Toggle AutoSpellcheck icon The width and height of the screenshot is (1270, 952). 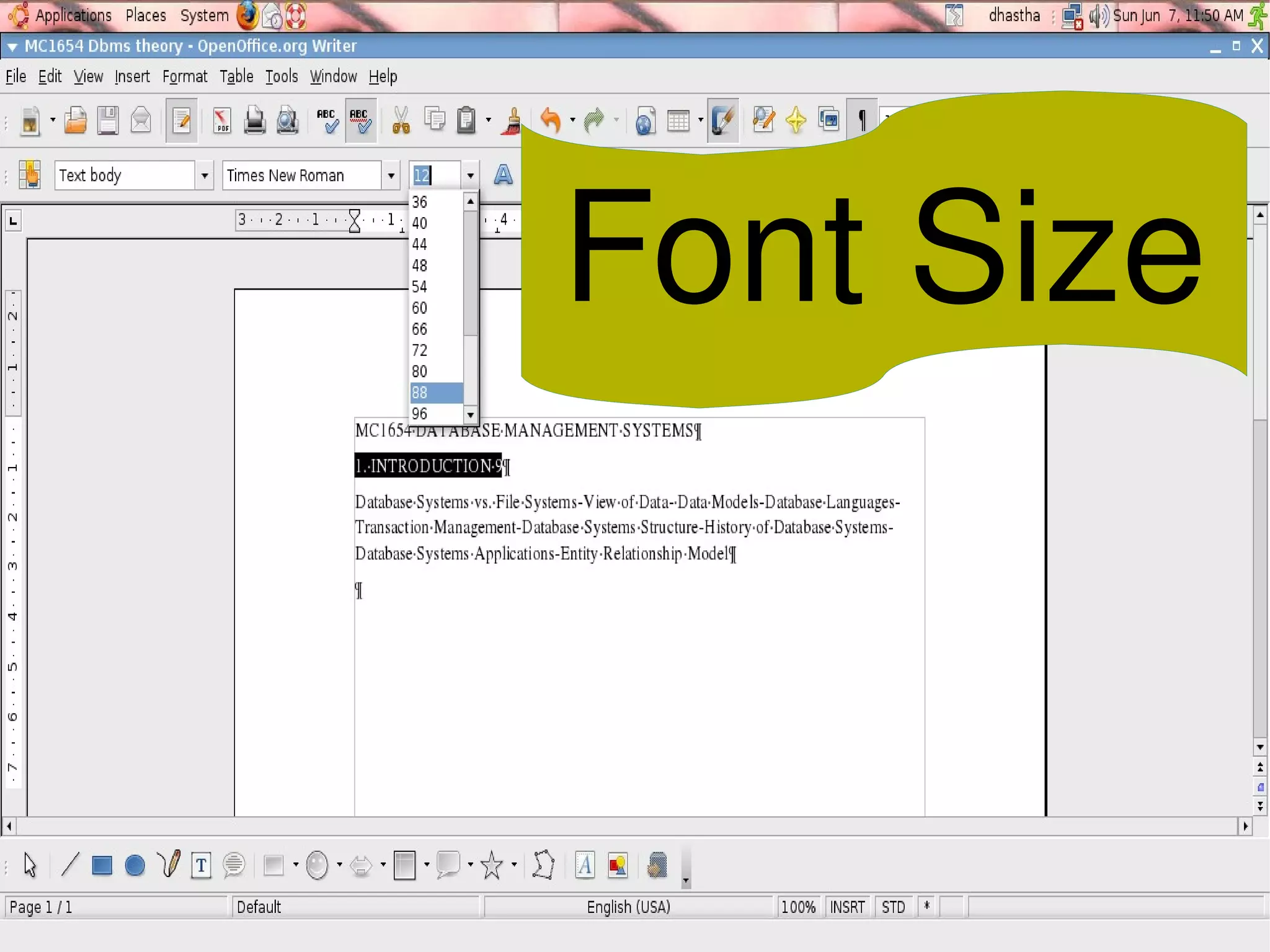tap(360, 120)
